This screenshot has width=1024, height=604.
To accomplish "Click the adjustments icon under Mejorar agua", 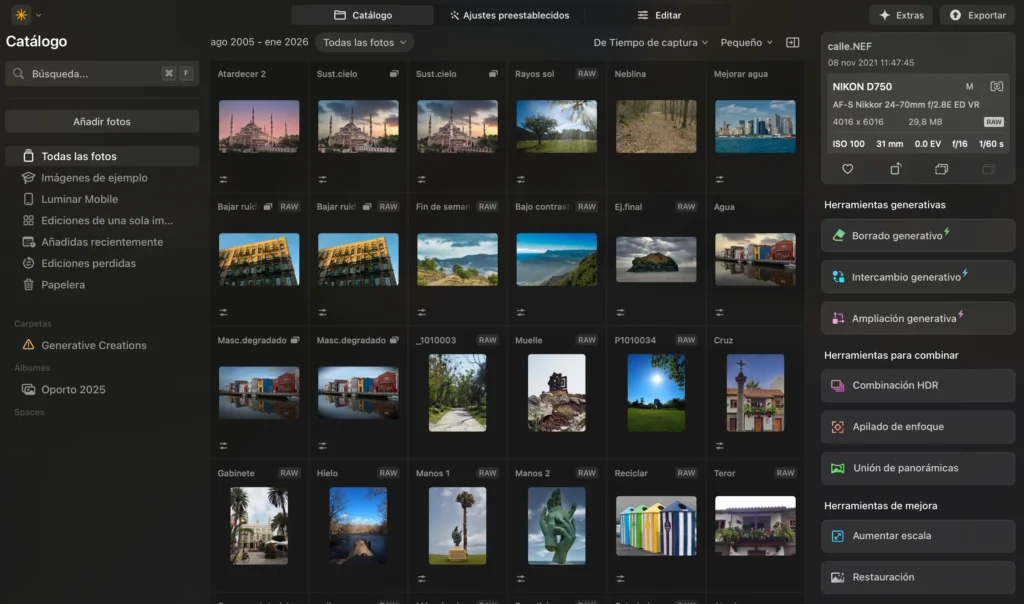I will click(719, 179).
